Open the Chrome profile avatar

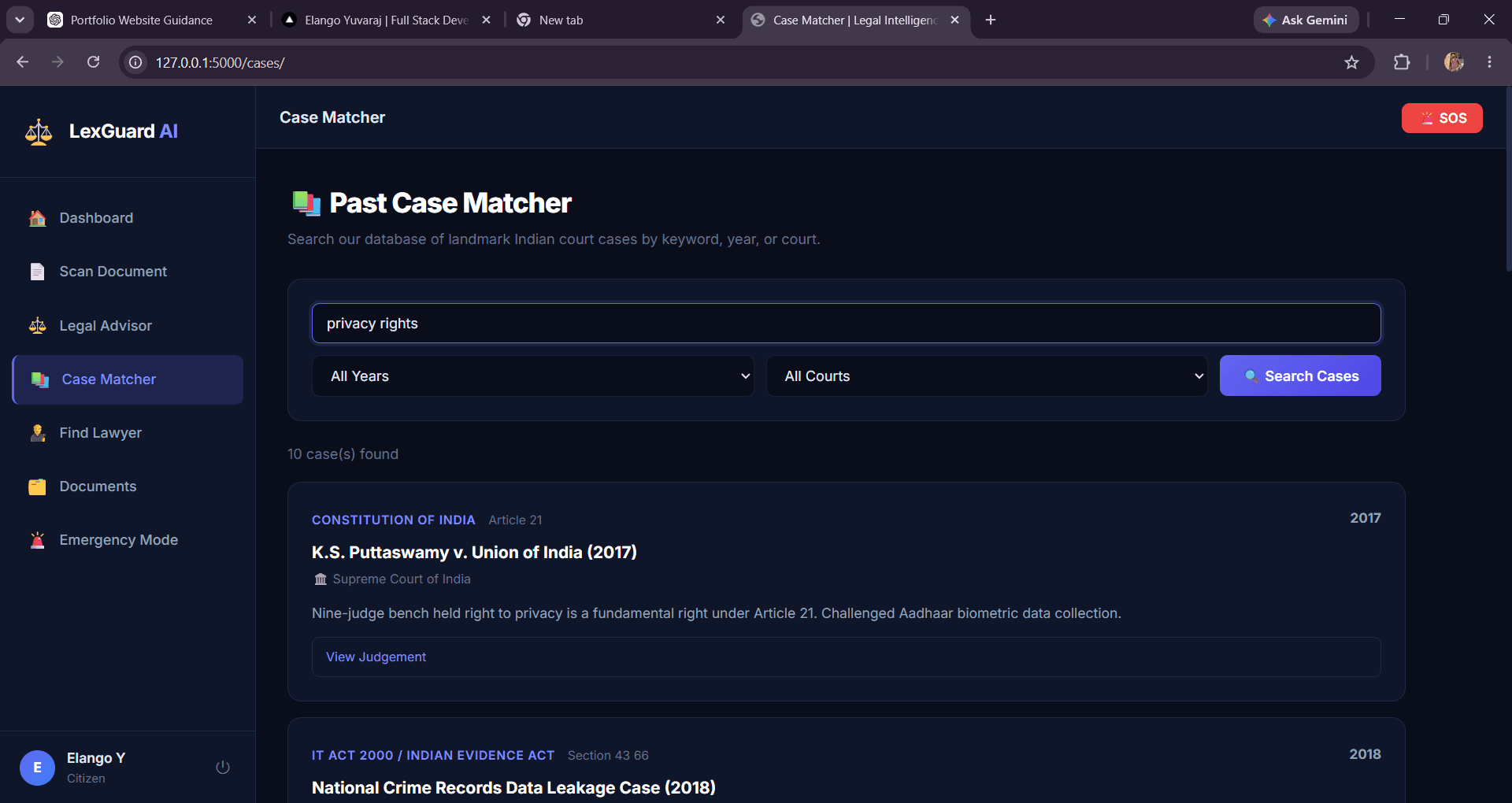point(1454,62)
